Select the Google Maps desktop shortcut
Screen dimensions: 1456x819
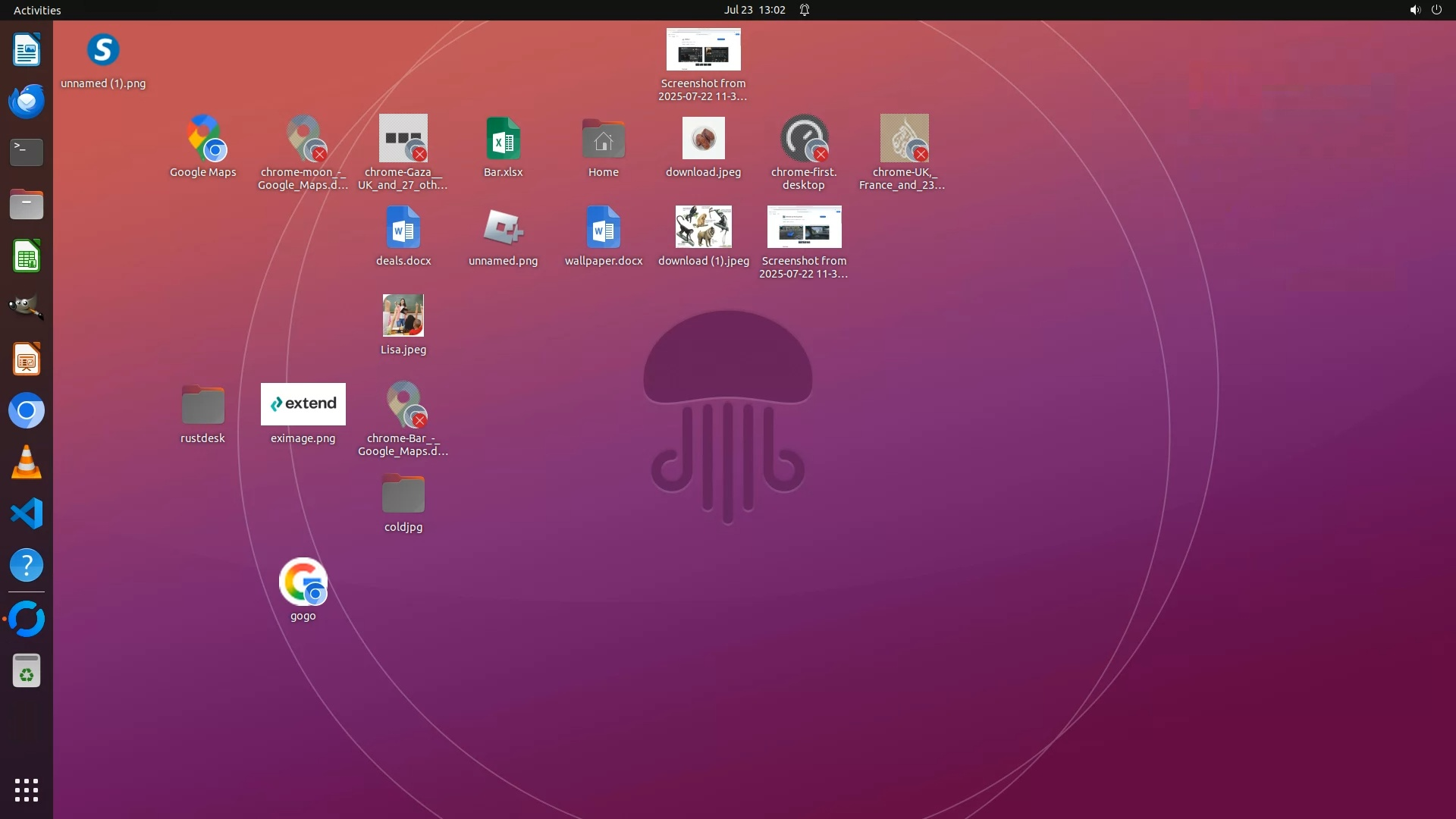(x=202, y=140)
